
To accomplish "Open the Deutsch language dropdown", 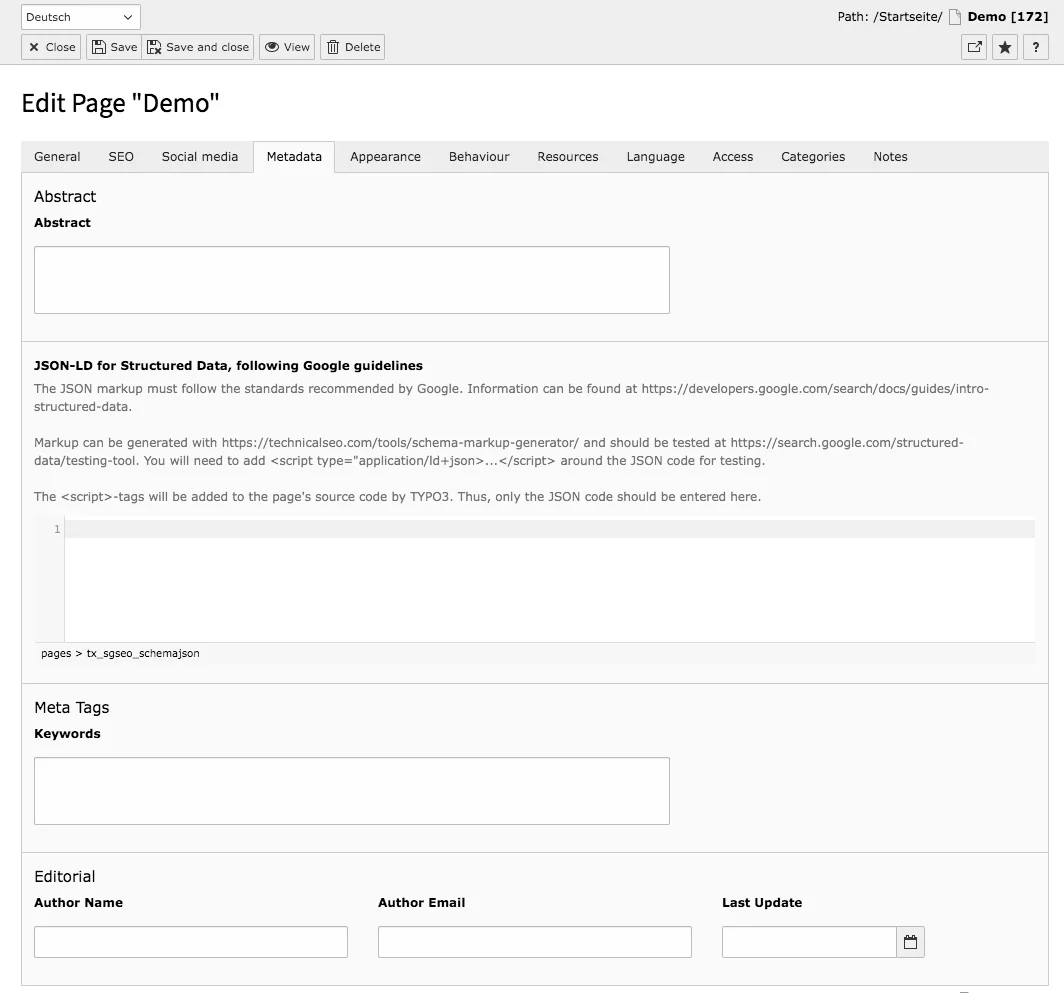I will (x=80, y=16).
